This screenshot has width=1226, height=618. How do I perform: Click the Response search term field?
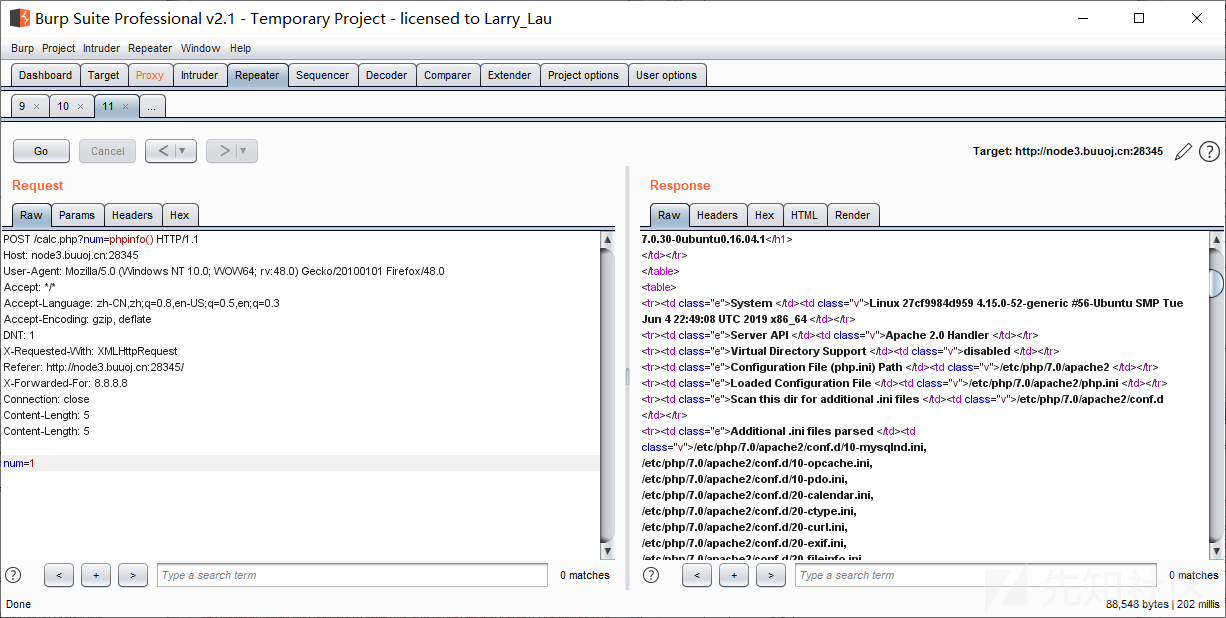coord(976,575)
